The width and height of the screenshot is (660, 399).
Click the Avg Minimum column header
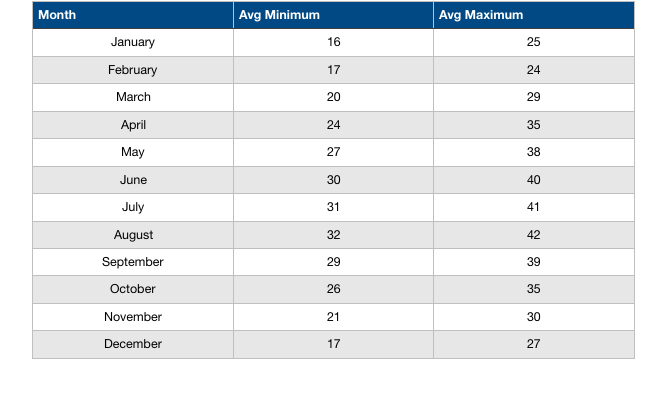pyautogui.click(x=333, y=15)
